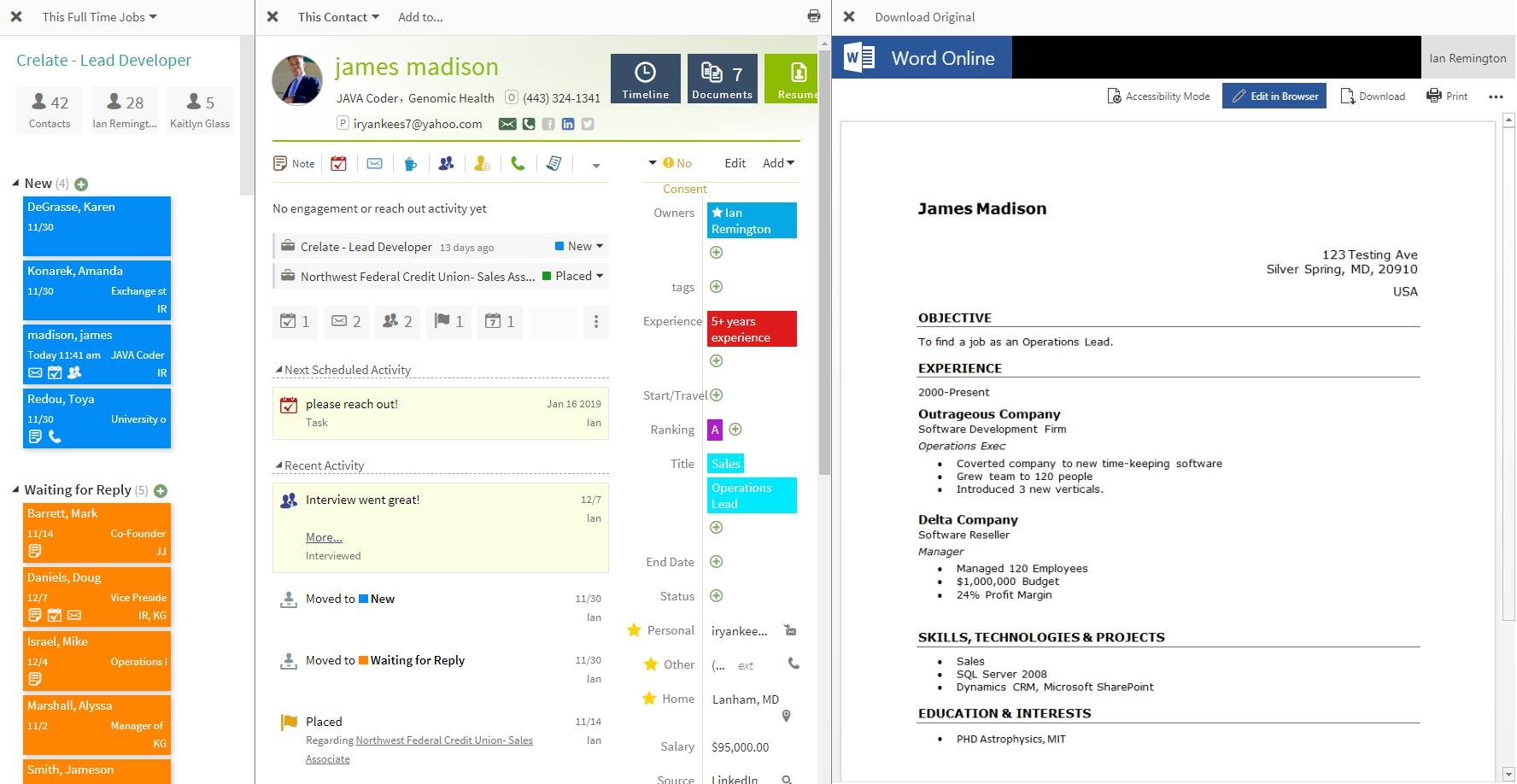
Task: Toggle the star beside Other phone
Action: point(651,664)
